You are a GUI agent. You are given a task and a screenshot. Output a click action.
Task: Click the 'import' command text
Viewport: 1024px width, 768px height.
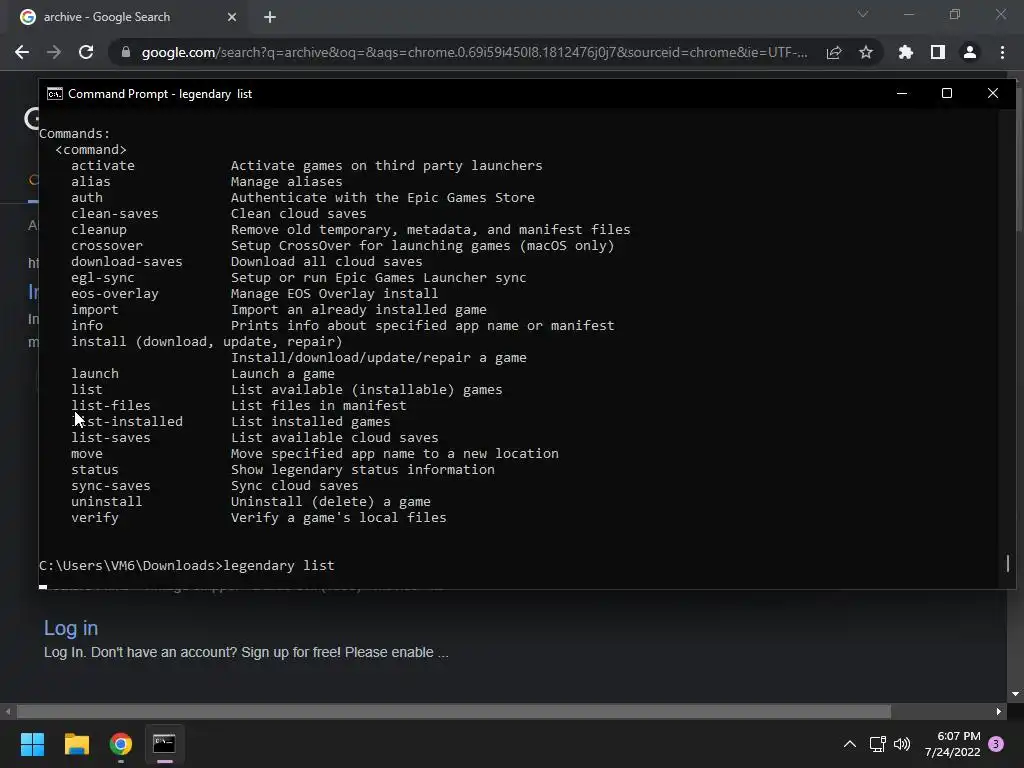click(95, 310)
